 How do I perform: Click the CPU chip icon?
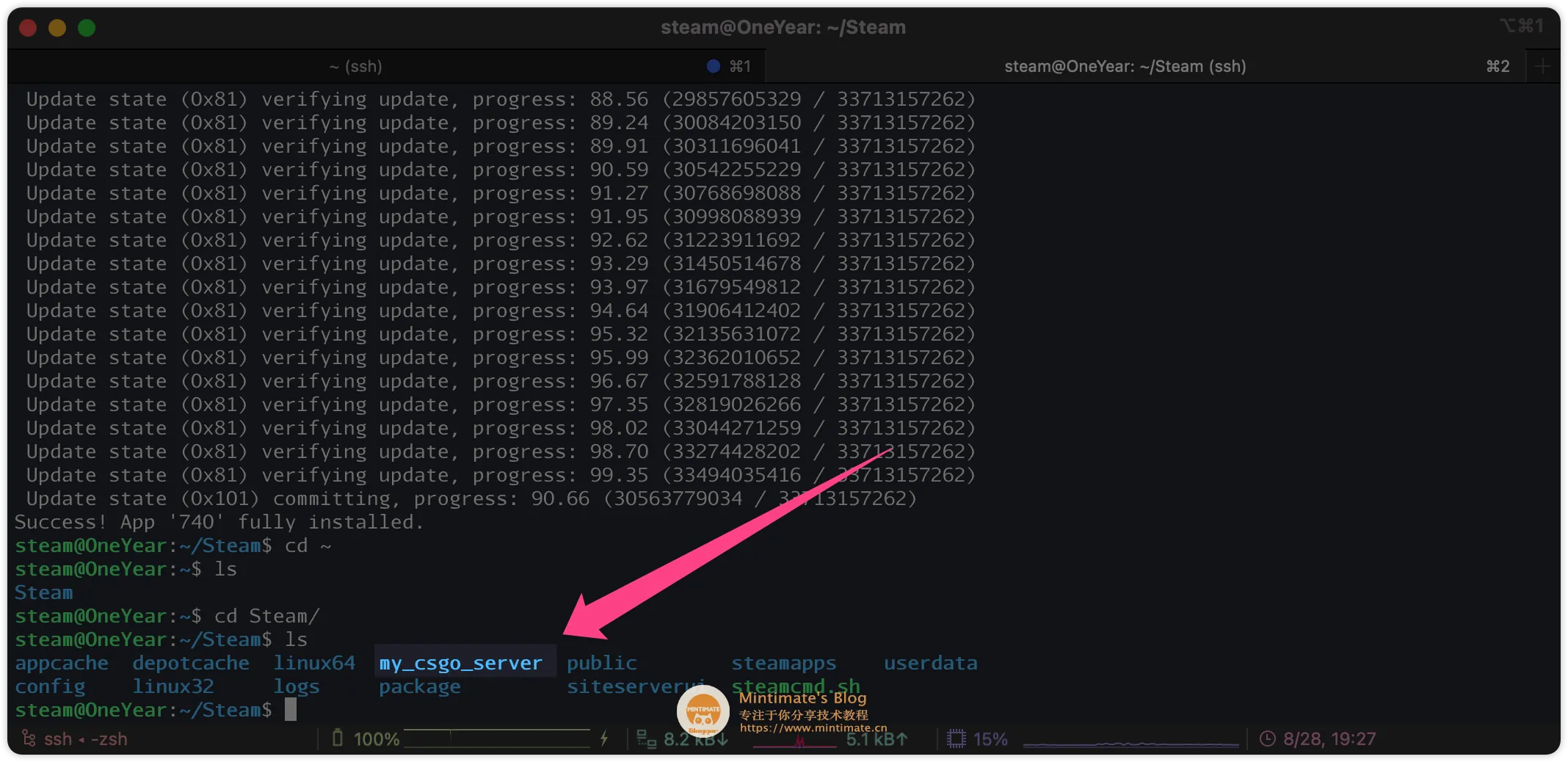point(956,739)
